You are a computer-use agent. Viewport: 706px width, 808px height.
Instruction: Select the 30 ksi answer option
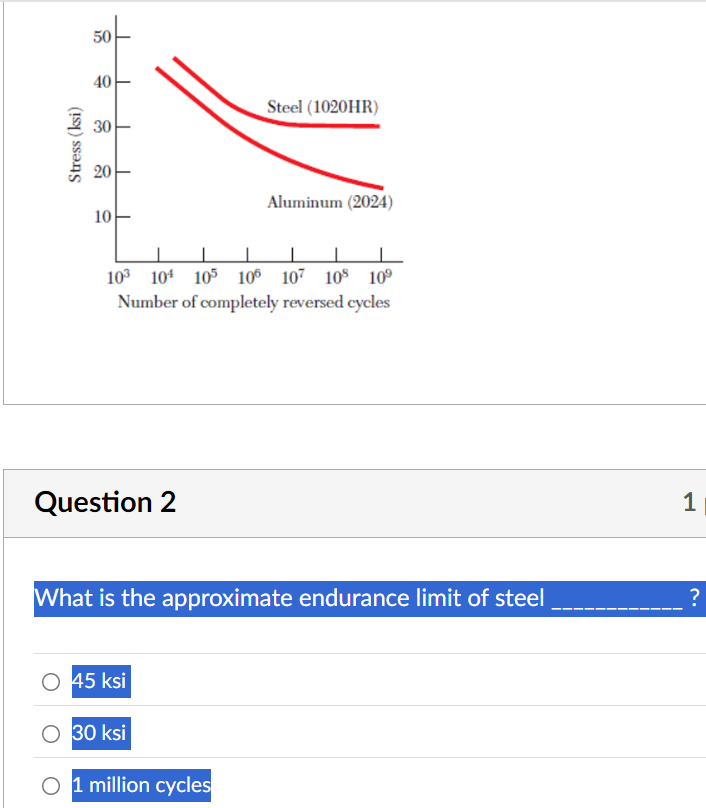tap(50, 733)
